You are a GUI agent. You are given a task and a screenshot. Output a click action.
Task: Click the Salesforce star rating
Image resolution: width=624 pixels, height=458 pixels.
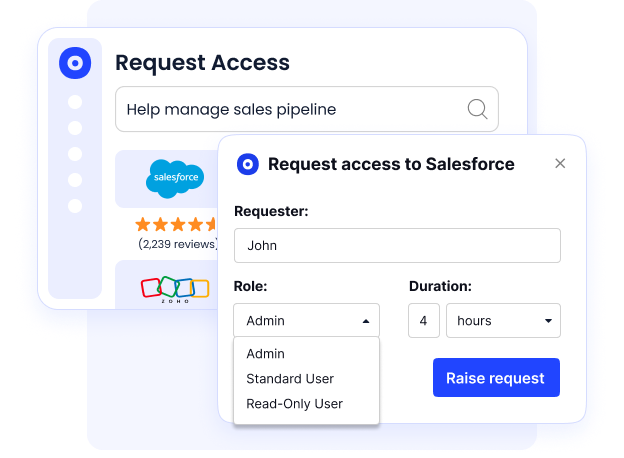click(176, 224)
